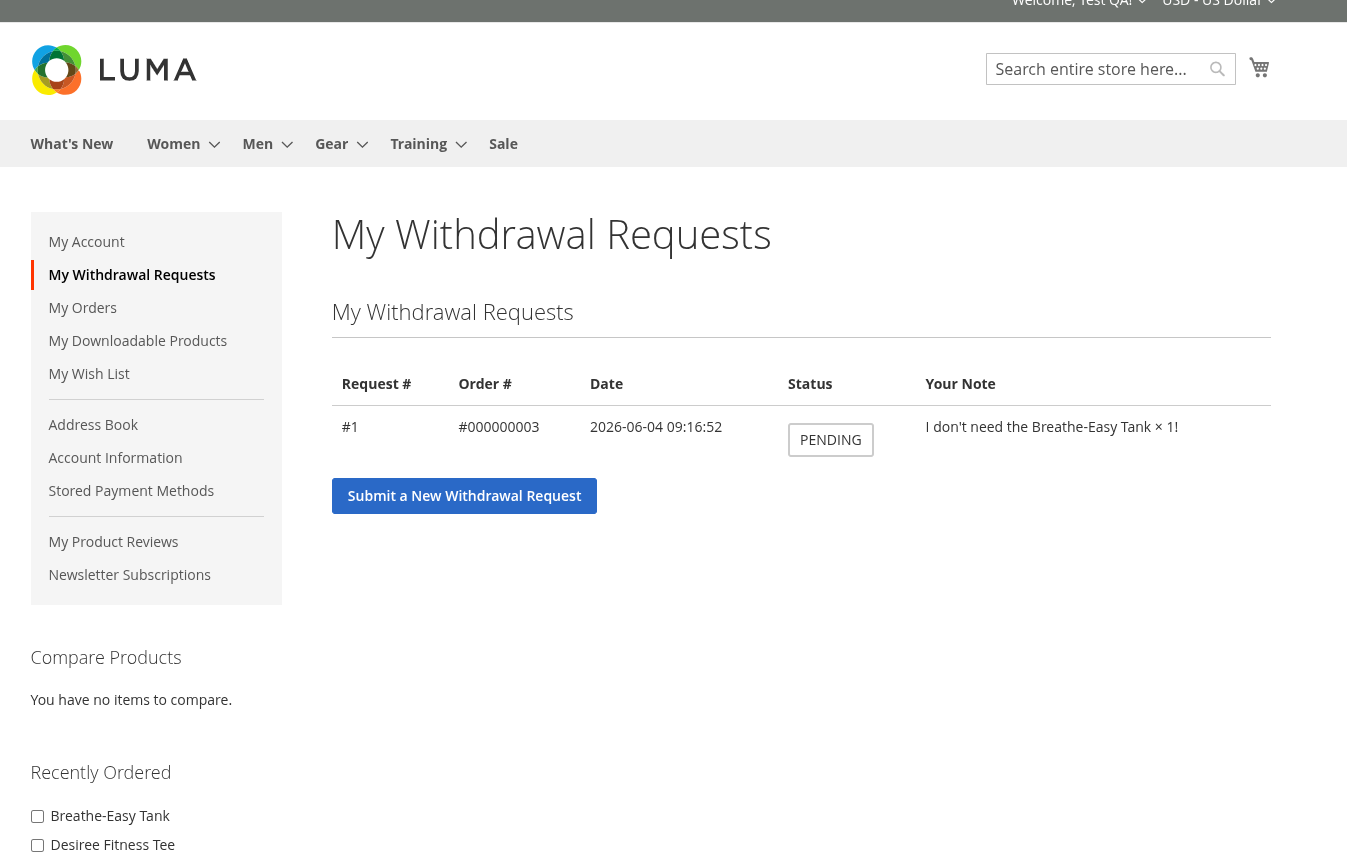This screenshot has width=1347, height=860.
Task: Click the Compare Products heading
Action: pyautogui.click(x=106, y=658)
